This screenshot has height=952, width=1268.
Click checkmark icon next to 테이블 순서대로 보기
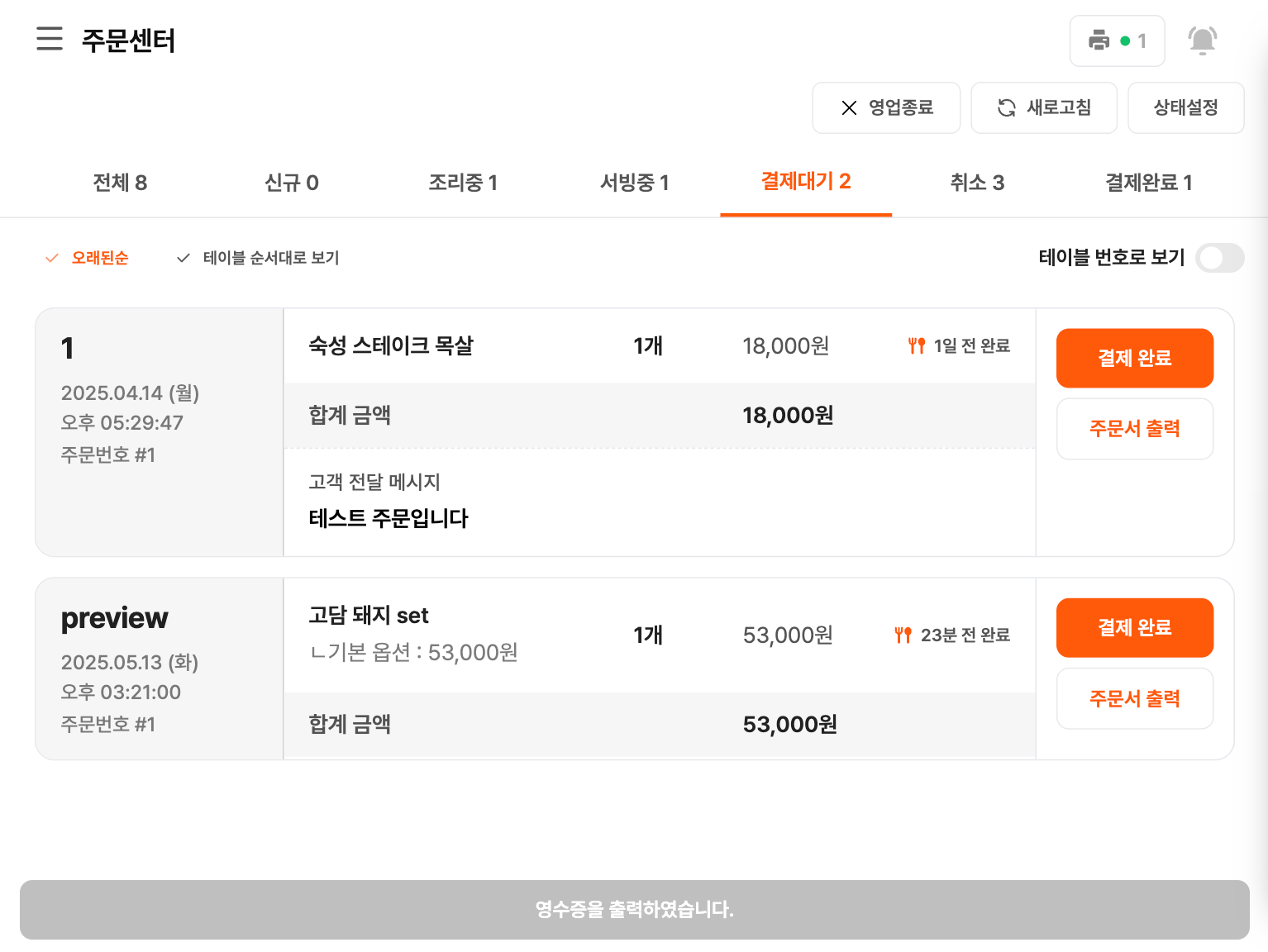(x=184, y=258)
